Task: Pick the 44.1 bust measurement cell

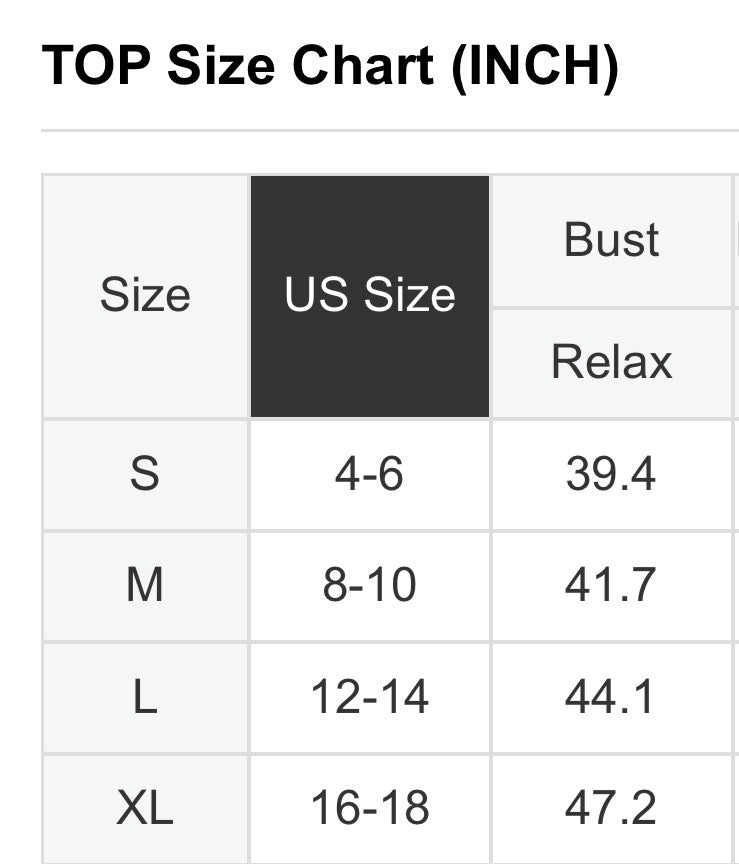Action: (x=611, y=696)
